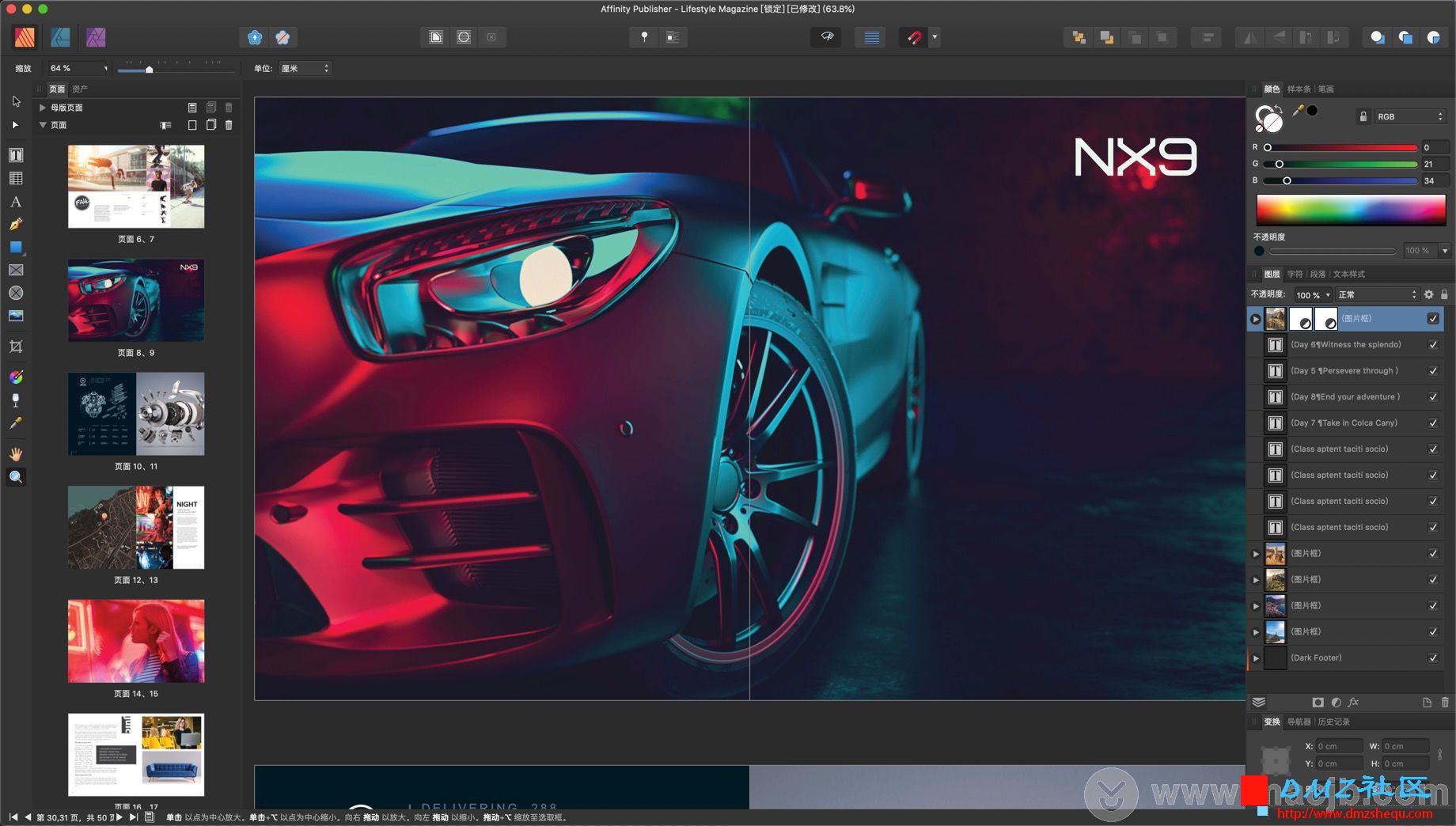Select the Table tool
Viewport: 1456px width, 826px height.
click(16, 179)
